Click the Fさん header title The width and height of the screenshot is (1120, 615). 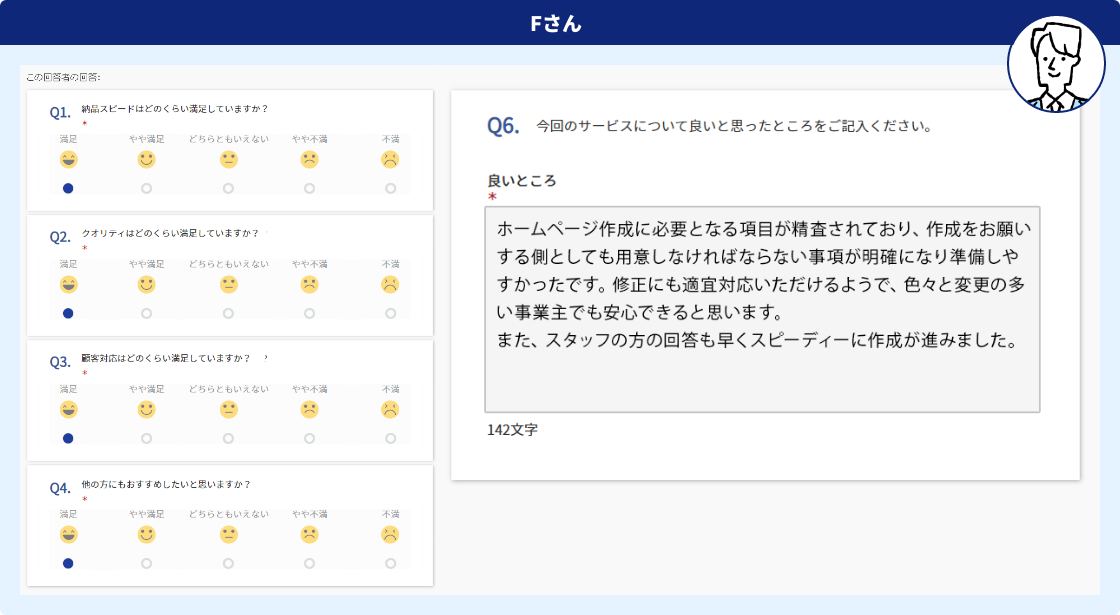[x=556, y=23]
